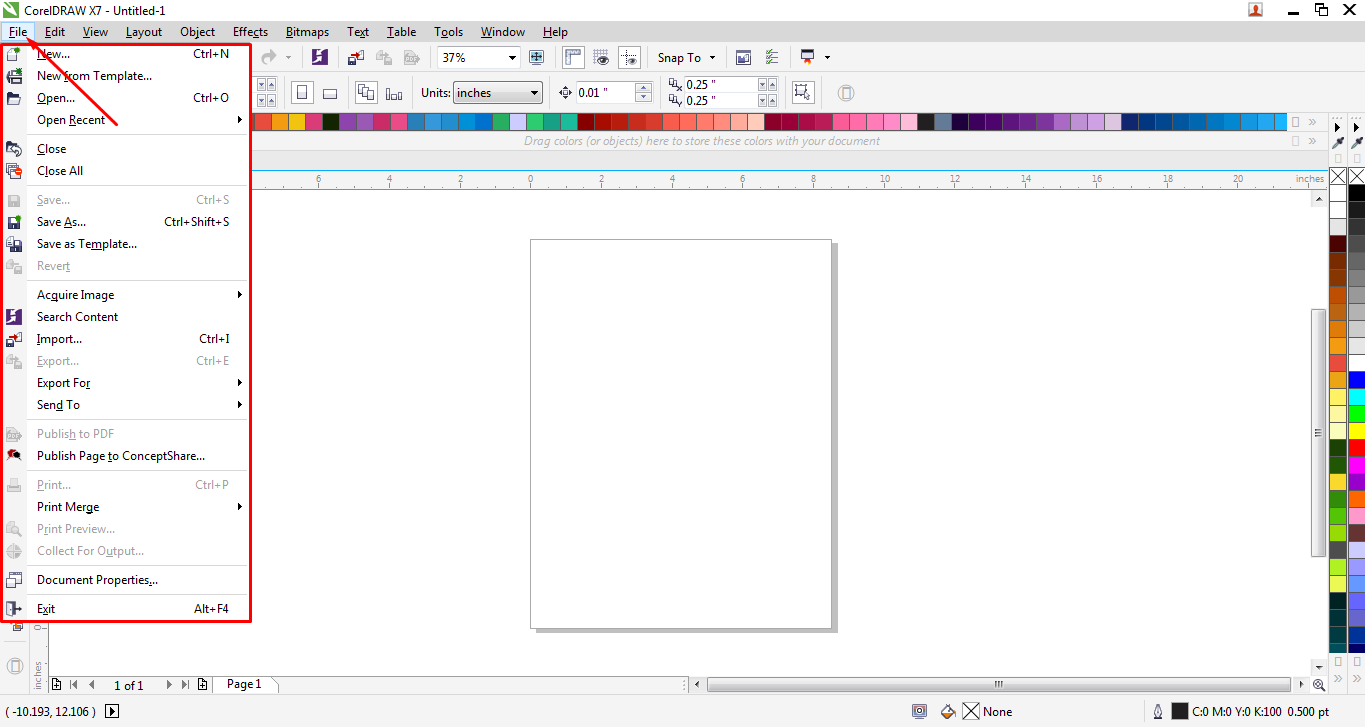
Task: Click the purple Search Content icon
Action: 320,57
